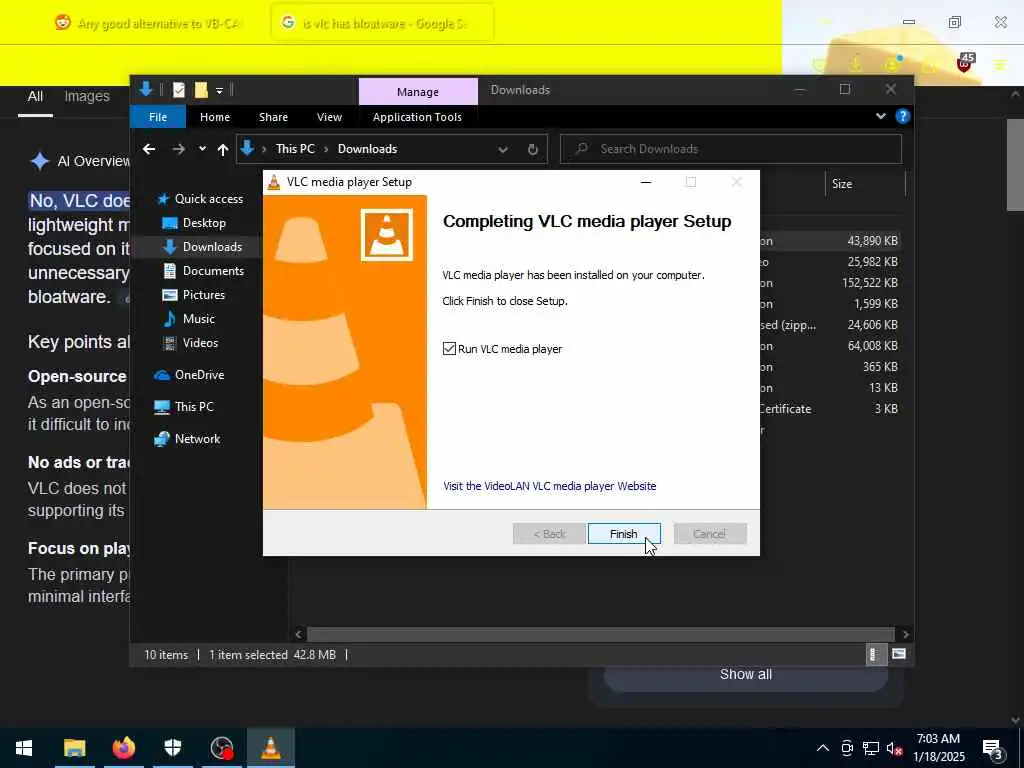Select Google search vlc bloatware tab

point(383,23)
